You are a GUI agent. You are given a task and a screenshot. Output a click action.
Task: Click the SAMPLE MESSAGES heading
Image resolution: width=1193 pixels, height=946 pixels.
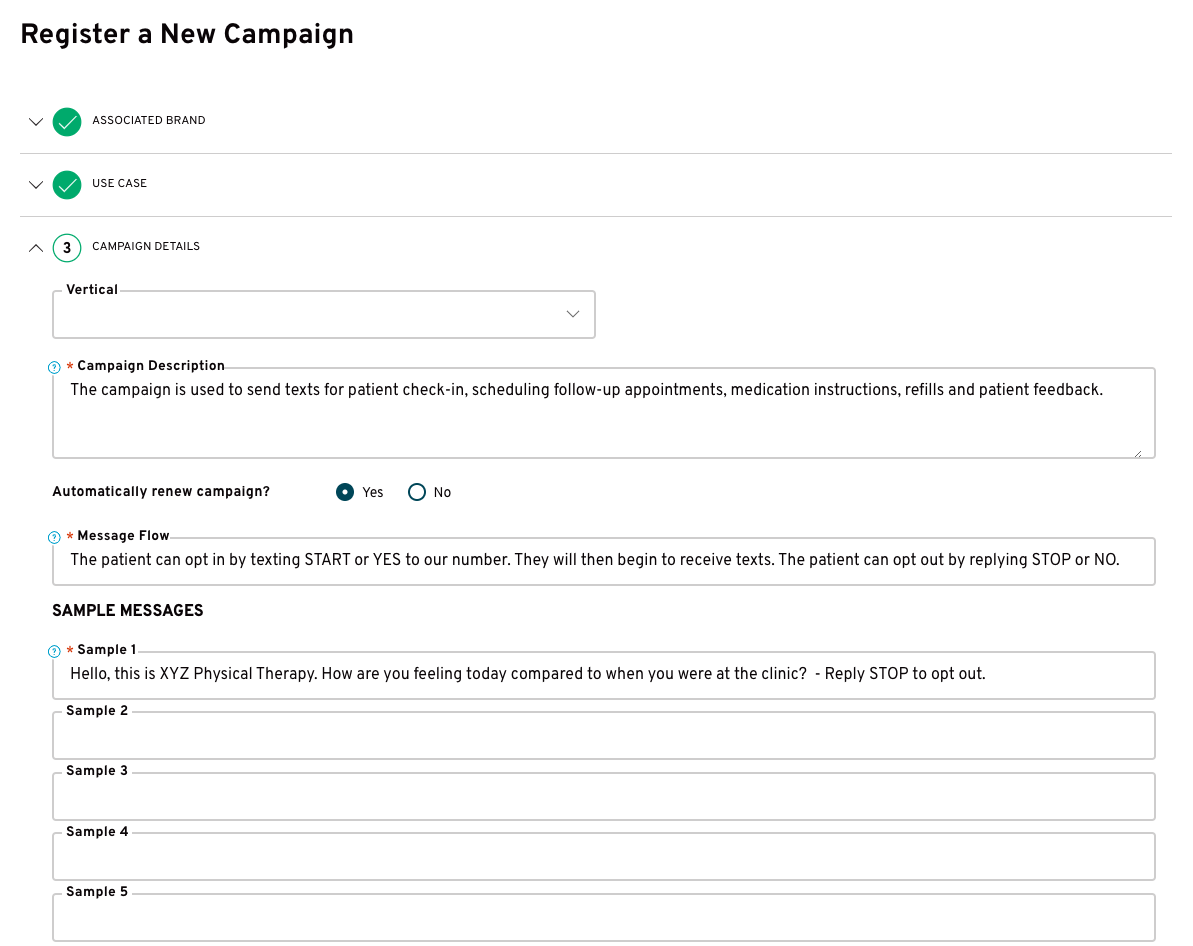coord(128,611)
